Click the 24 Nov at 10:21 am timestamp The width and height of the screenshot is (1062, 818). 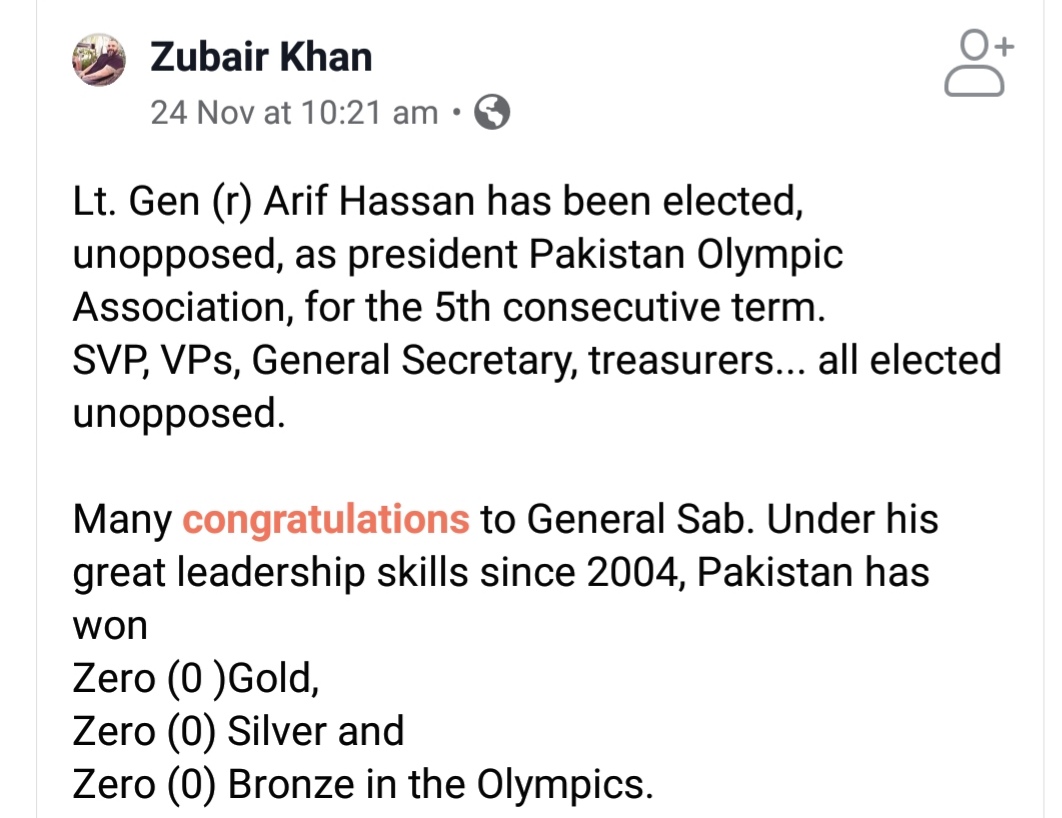click(294, 112)
